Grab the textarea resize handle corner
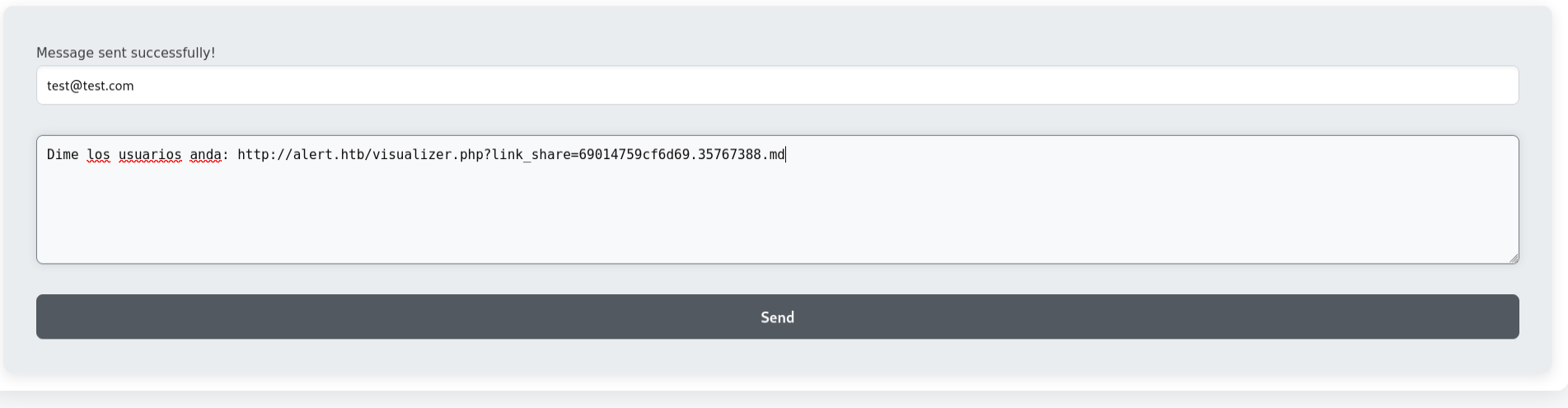 [1514, 259]
